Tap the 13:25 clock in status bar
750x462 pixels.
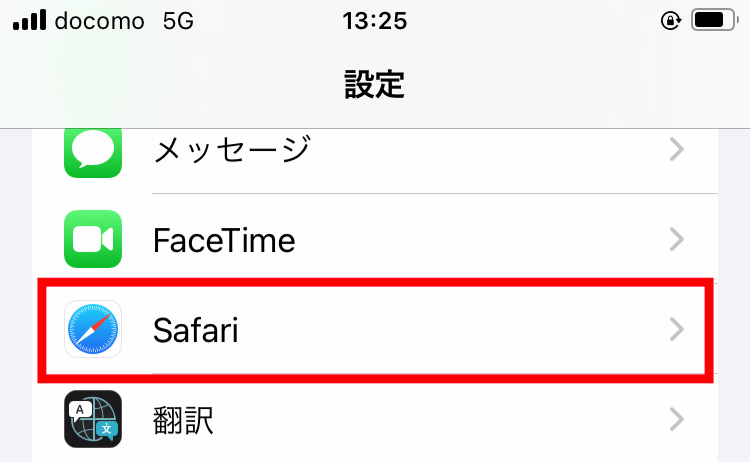374,21
